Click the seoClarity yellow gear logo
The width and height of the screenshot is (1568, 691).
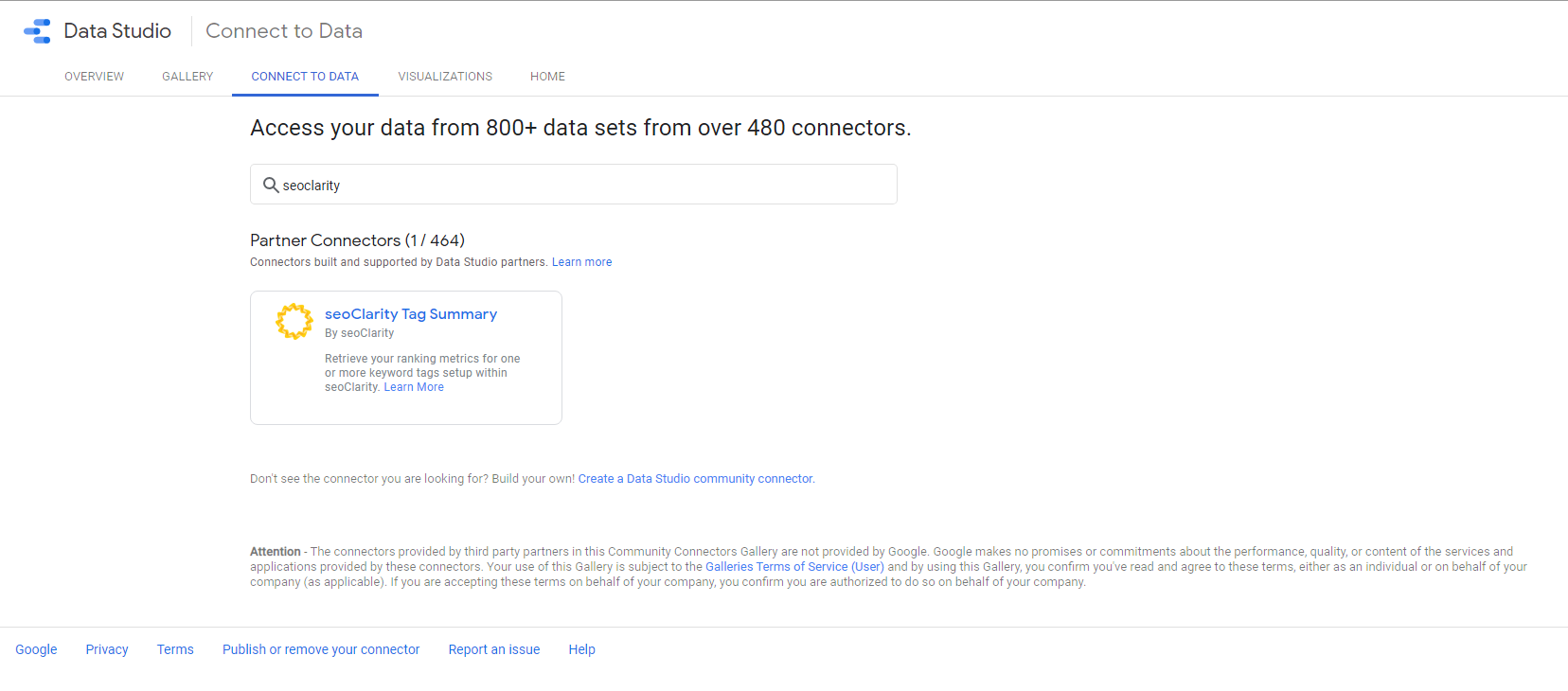(294, 322)
